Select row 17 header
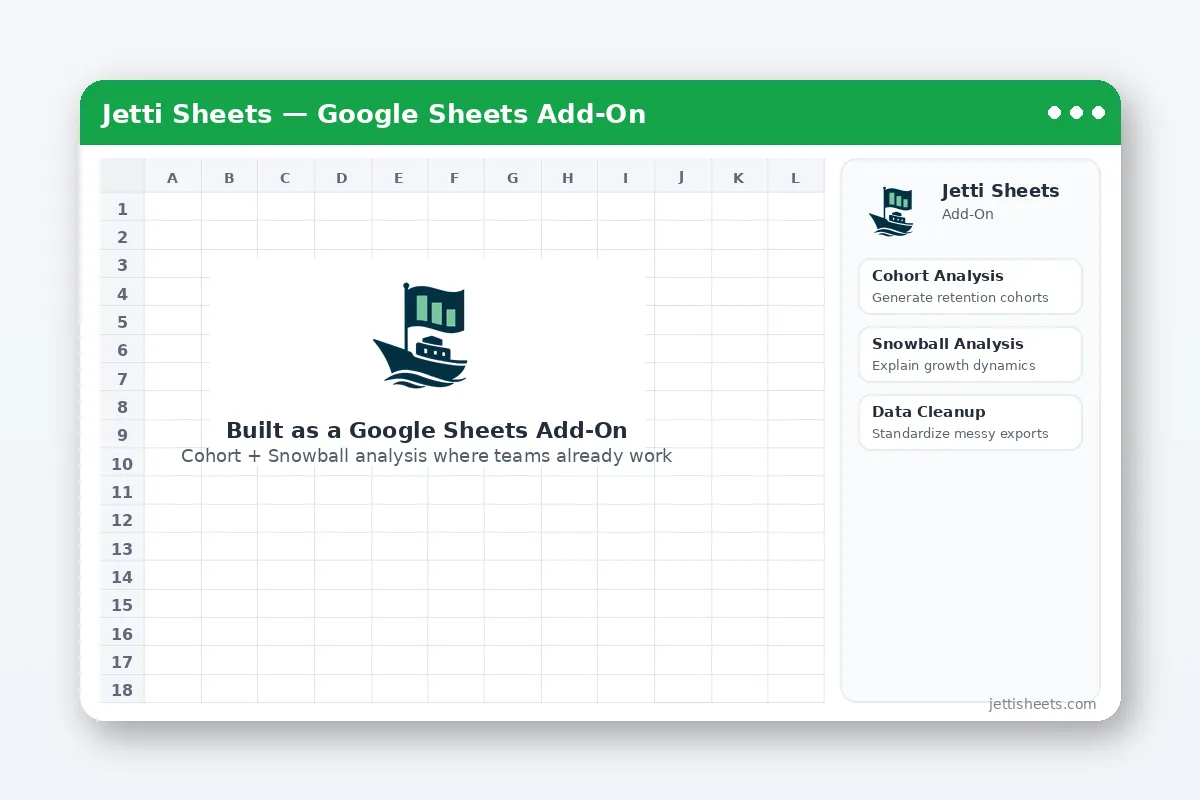The image size is (1200, 800). tap(122, 662)
